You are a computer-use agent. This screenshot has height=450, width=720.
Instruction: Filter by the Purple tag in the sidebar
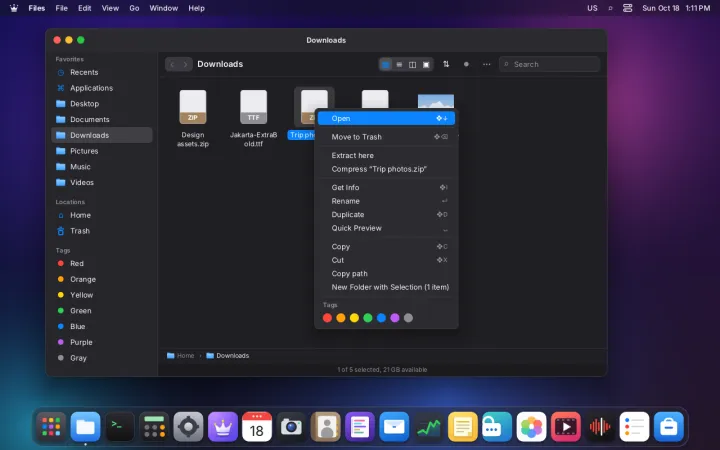point(102,342)
